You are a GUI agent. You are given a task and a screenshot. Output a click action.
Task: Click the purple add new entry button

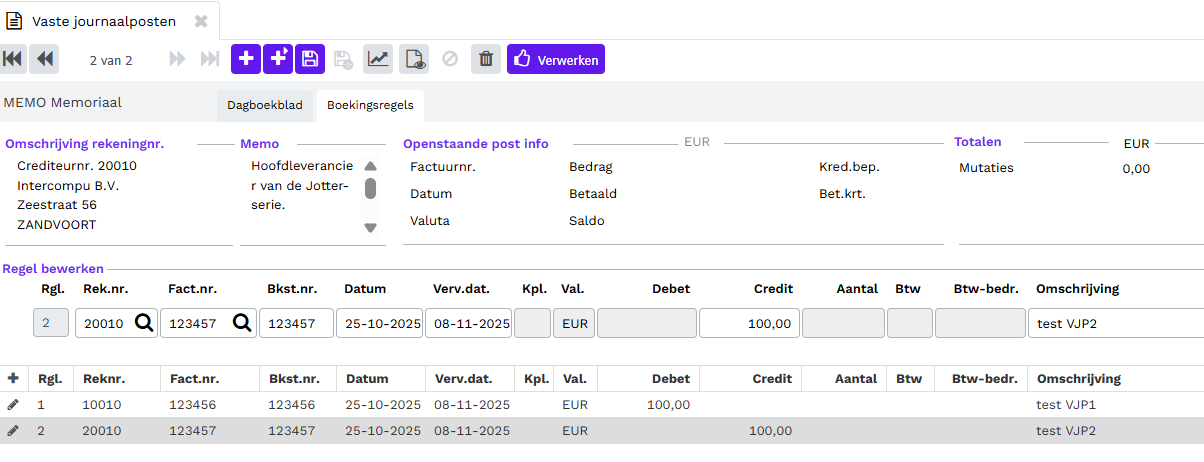click(x=246, y=59)
